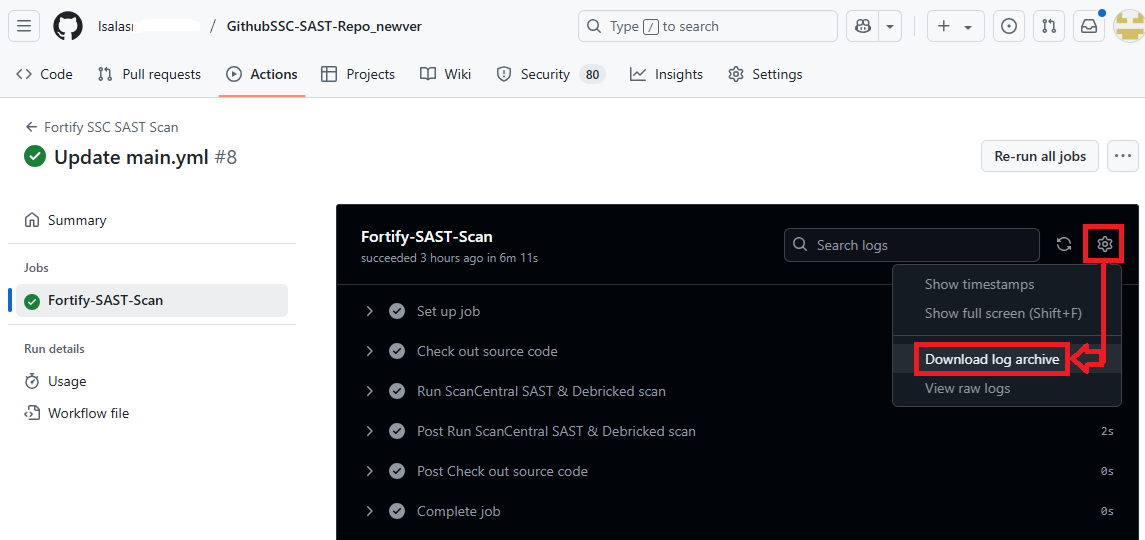Image resolution: width=1145 pixels, height=540 pixels.
Task: Expand the Set up job step
Action: click(x=369, y=311)
